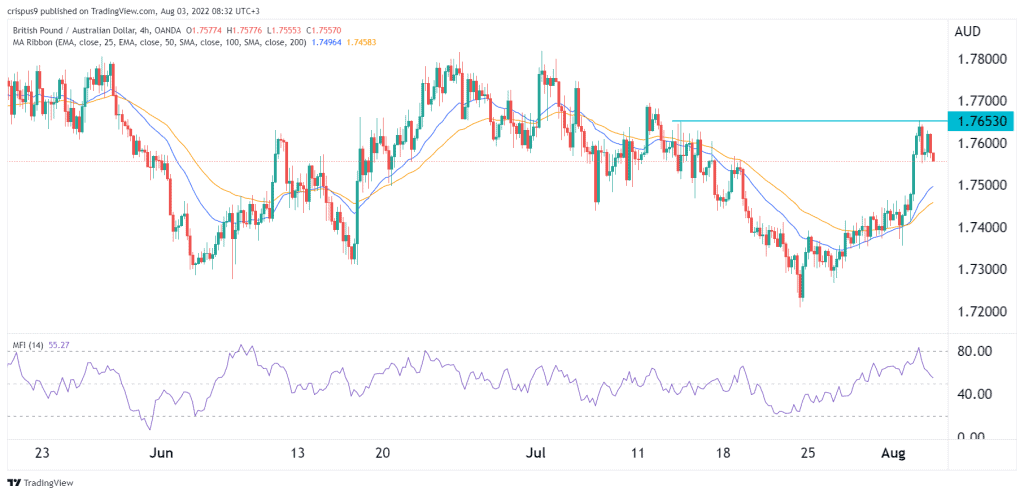
Task: Click the 1.73000 price axis label
Action: point(984,270)
